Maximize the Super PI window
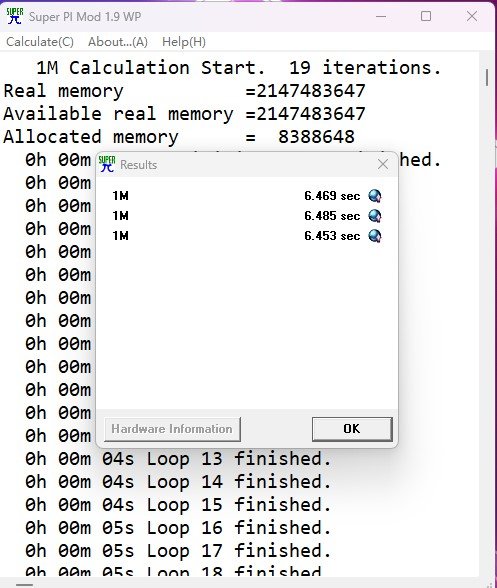The height and width of the screenshot is (588, 497). (x=426, y=16)
